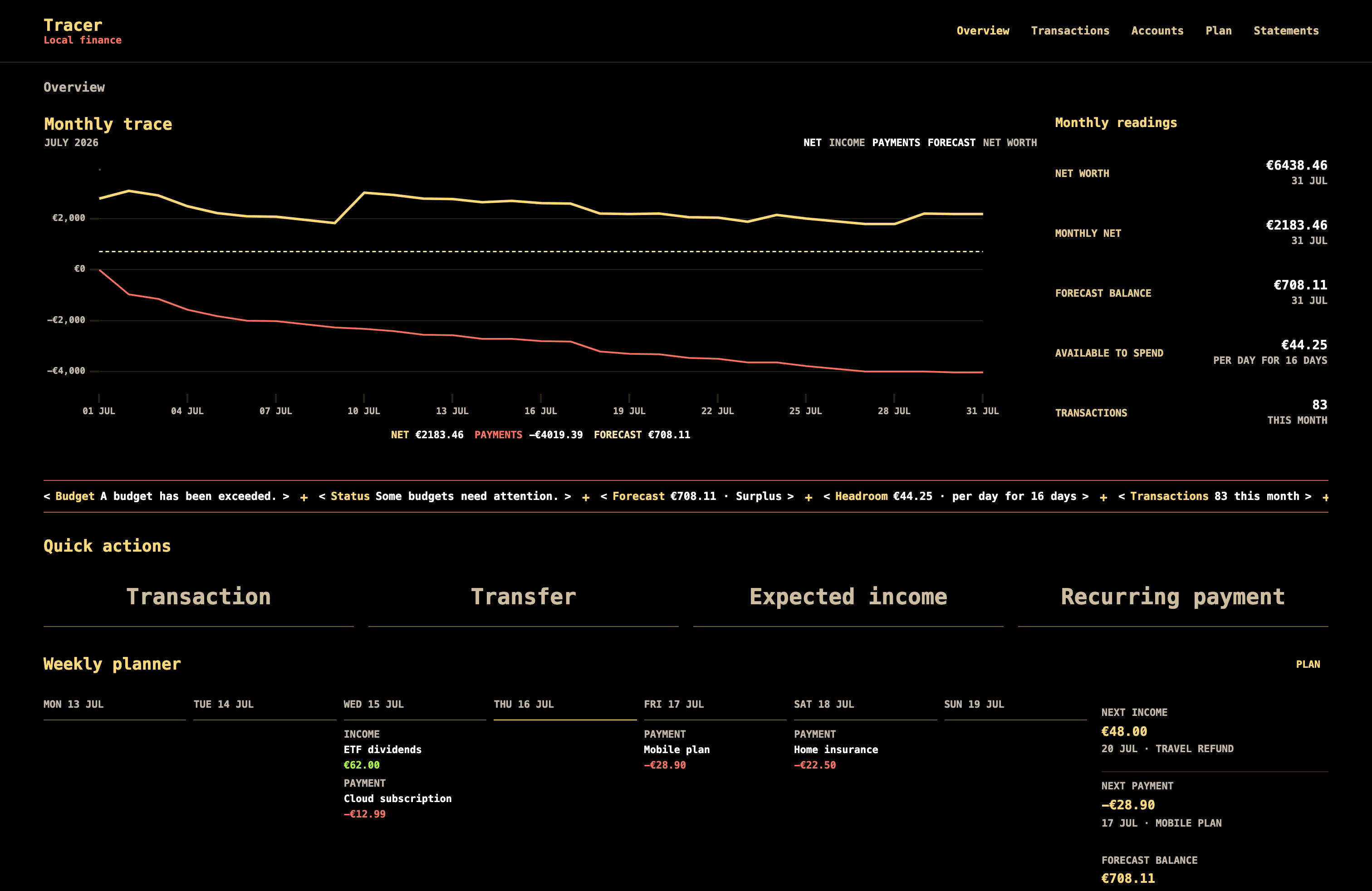Image resolution: width=1372 pixels, height=891 pixels.
Task: Click the Budget exceeded ticker message
Action: coord(166,496)
